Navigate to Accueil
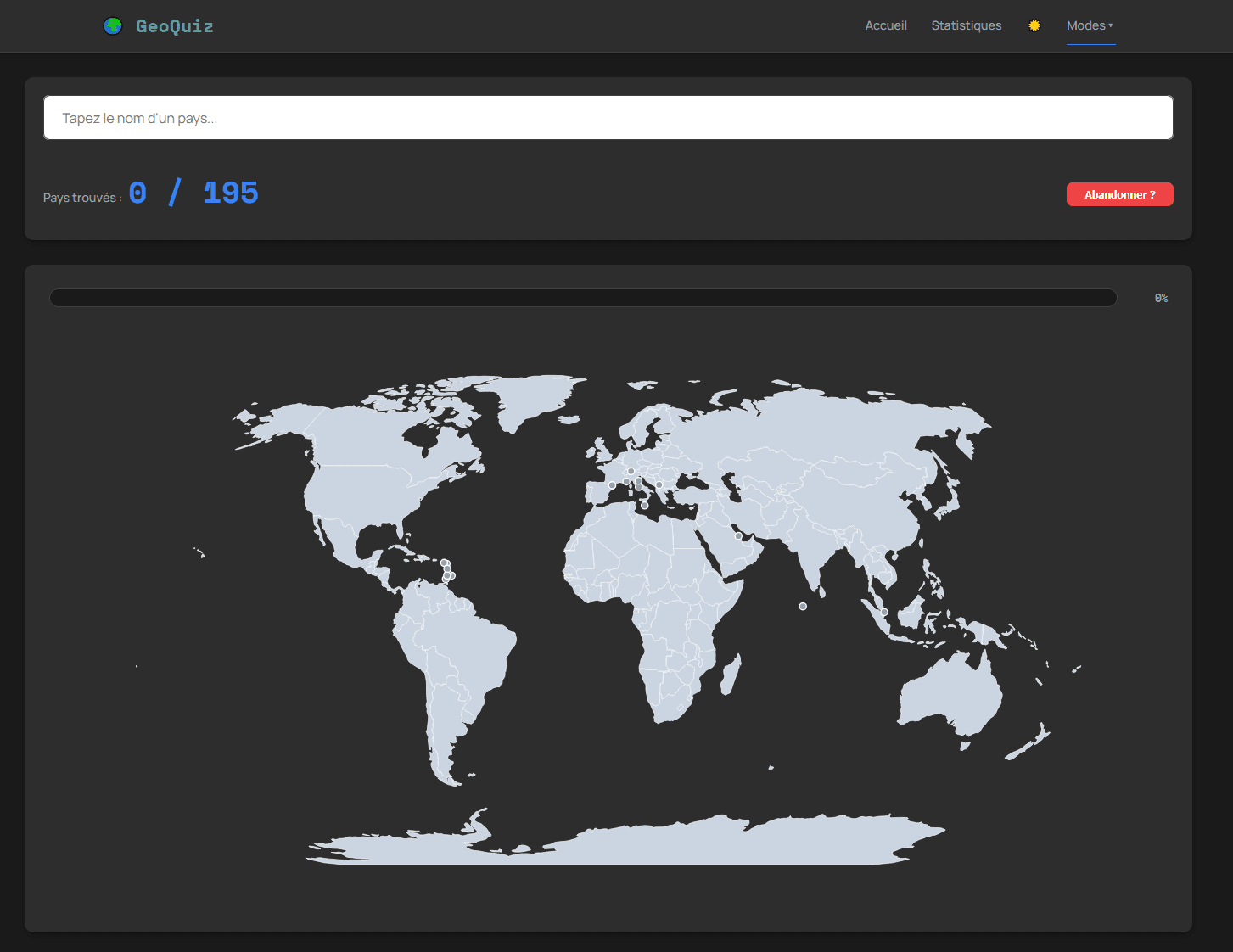This screenshot has height=952, width=1233. tap(886, 25)
